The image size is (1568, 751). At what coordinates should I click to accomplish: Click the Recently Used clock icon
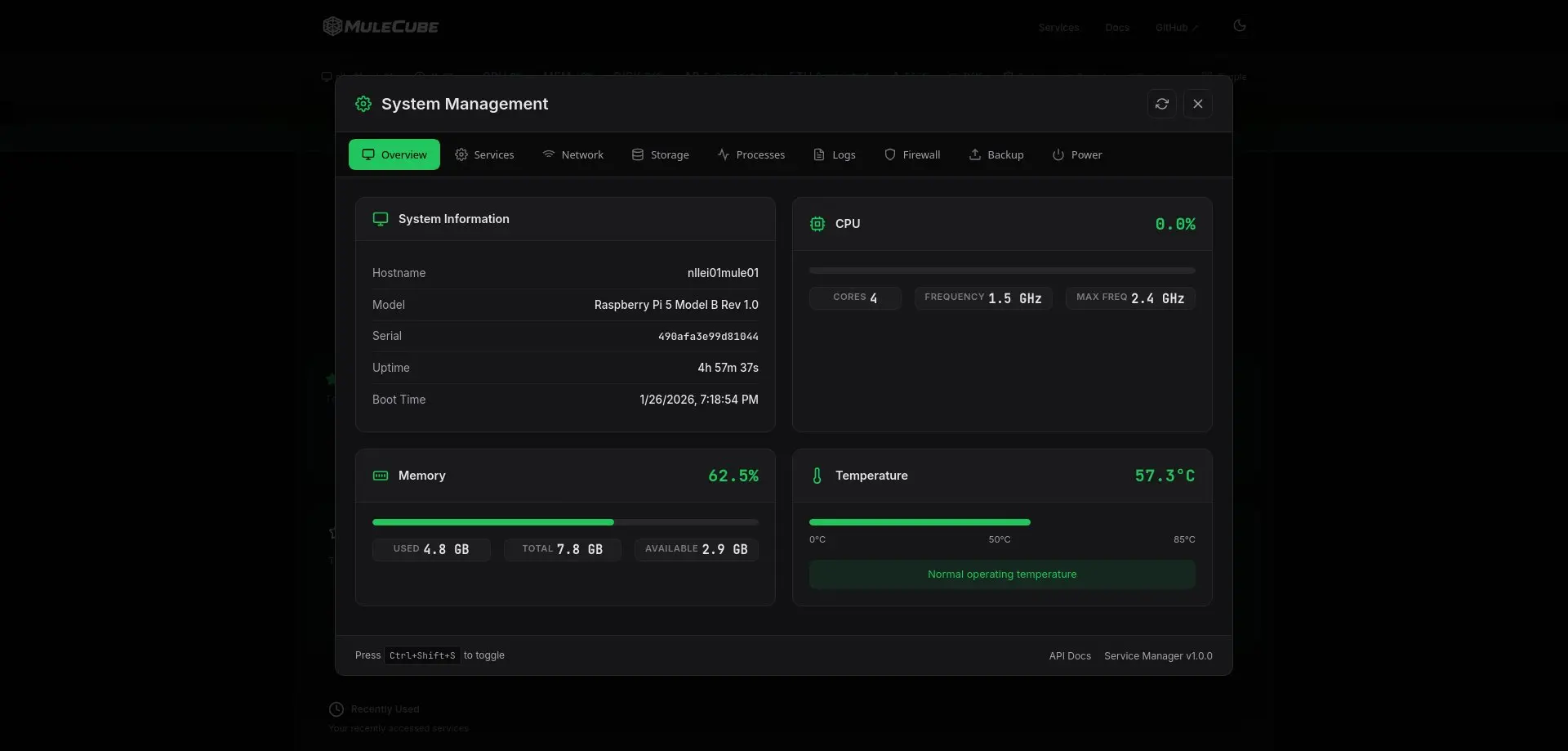[x=336, y=709]
